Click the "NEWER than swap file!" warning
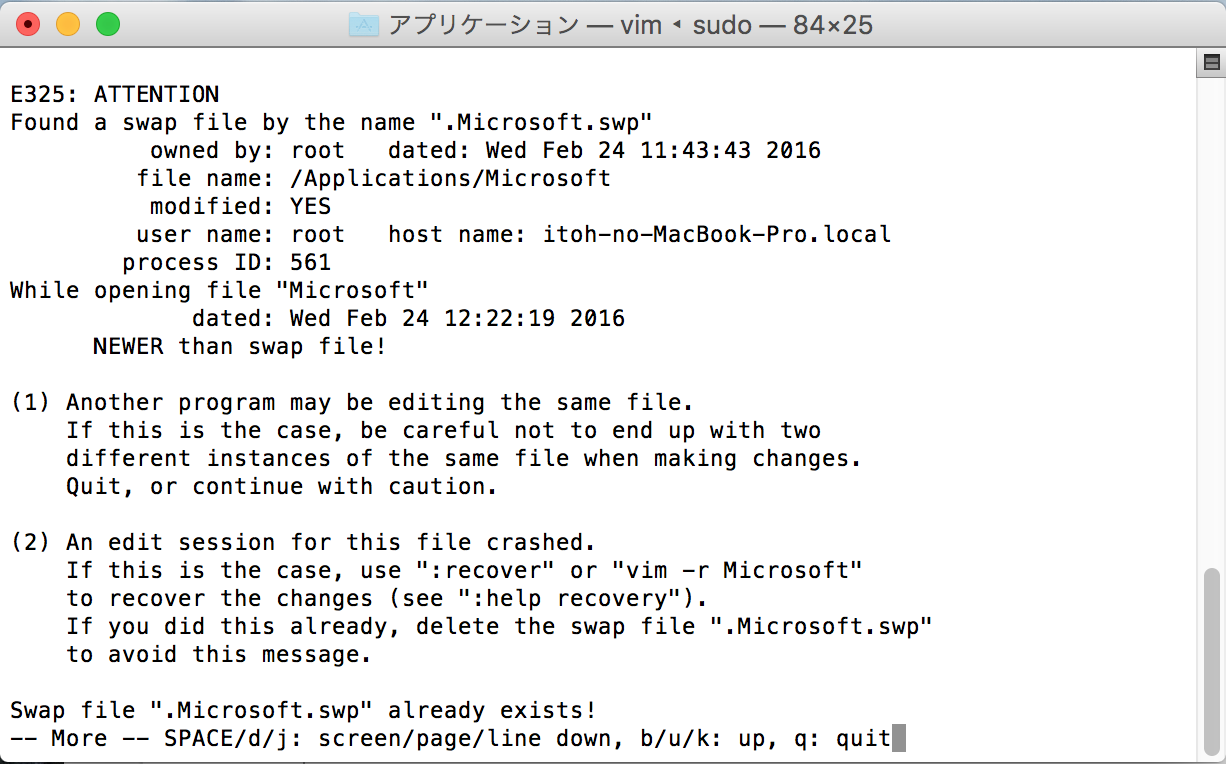The image size is (1226, 764). [x=239, y=347]
